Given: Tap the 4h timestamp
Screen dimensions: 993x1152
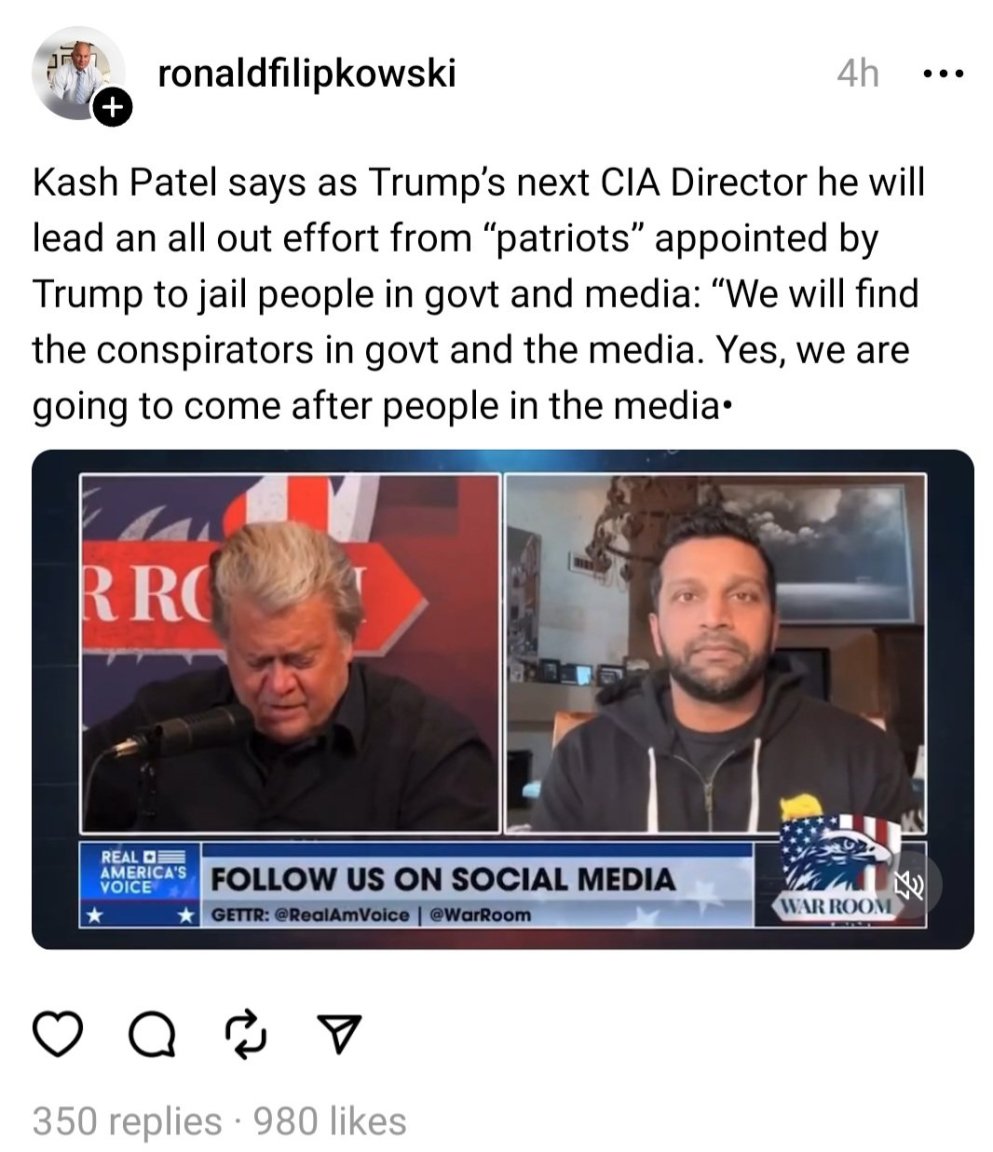Looking at the screenshot, I should tap(858, 73).
